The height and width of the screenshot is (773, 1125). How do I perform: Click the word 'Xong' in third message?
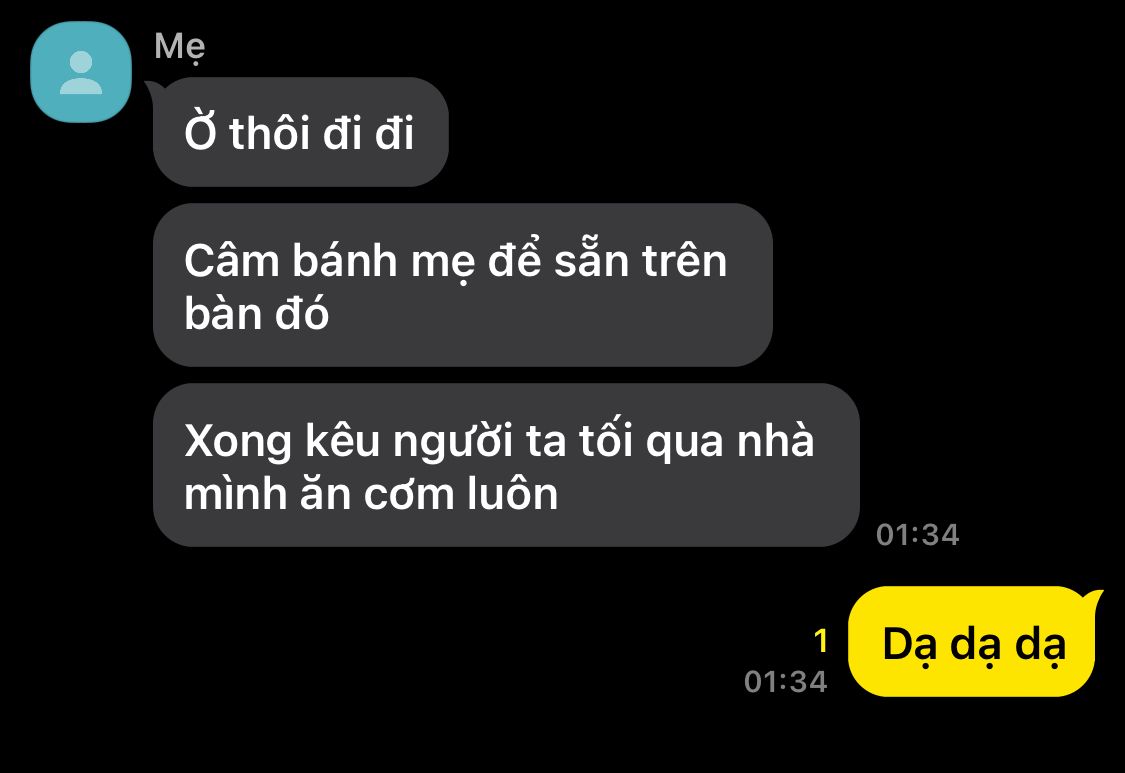[237, 442]
